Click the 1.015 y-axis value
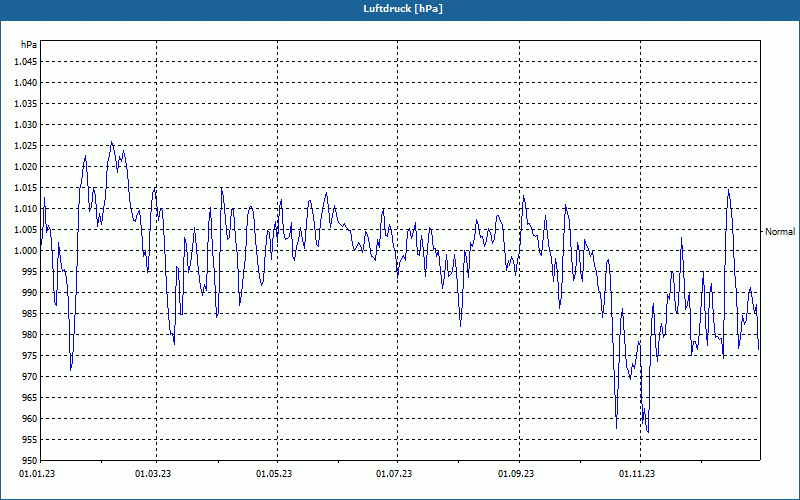The width and height of the screenshot is (800, 500). pyautogui.click(x=26, y=188)
